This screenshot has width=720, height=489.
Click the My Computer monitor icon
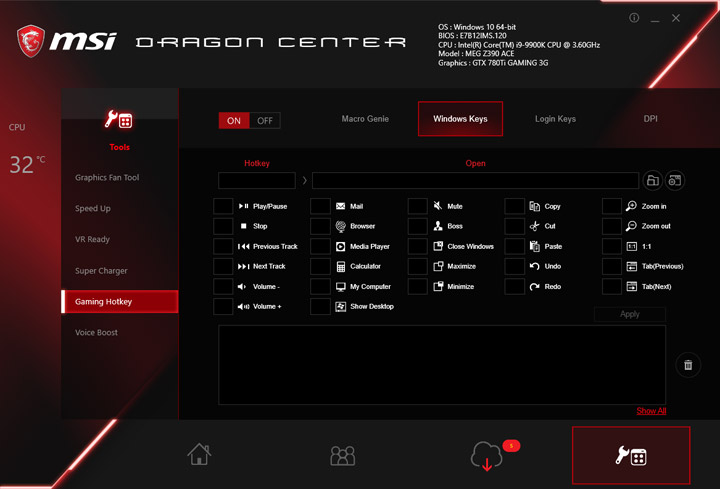[341, 287]
